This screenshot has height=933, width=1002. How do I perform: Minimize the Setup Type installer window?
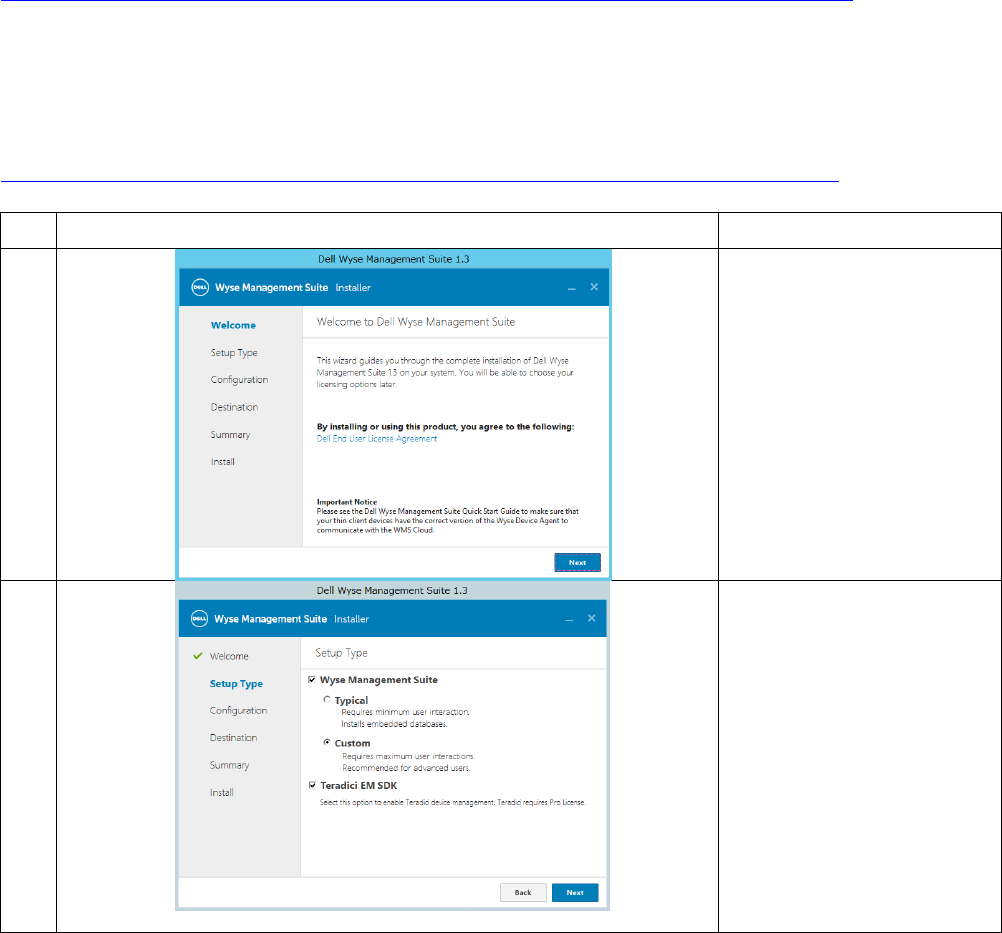pyautogui.click(x=569, y=619)
